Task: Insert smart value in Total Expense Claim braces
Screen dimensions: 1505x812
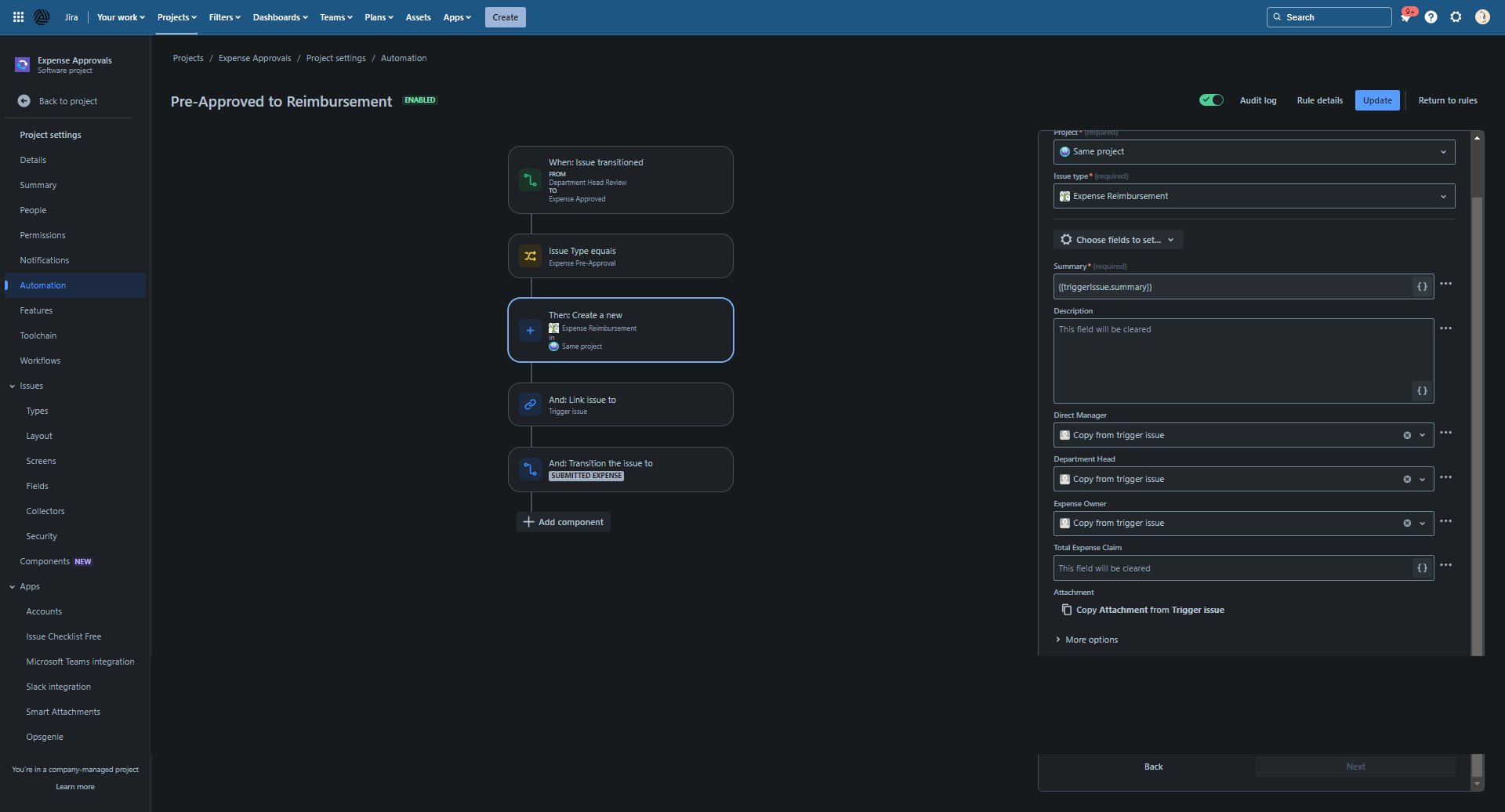Action: pos(1422,568)
